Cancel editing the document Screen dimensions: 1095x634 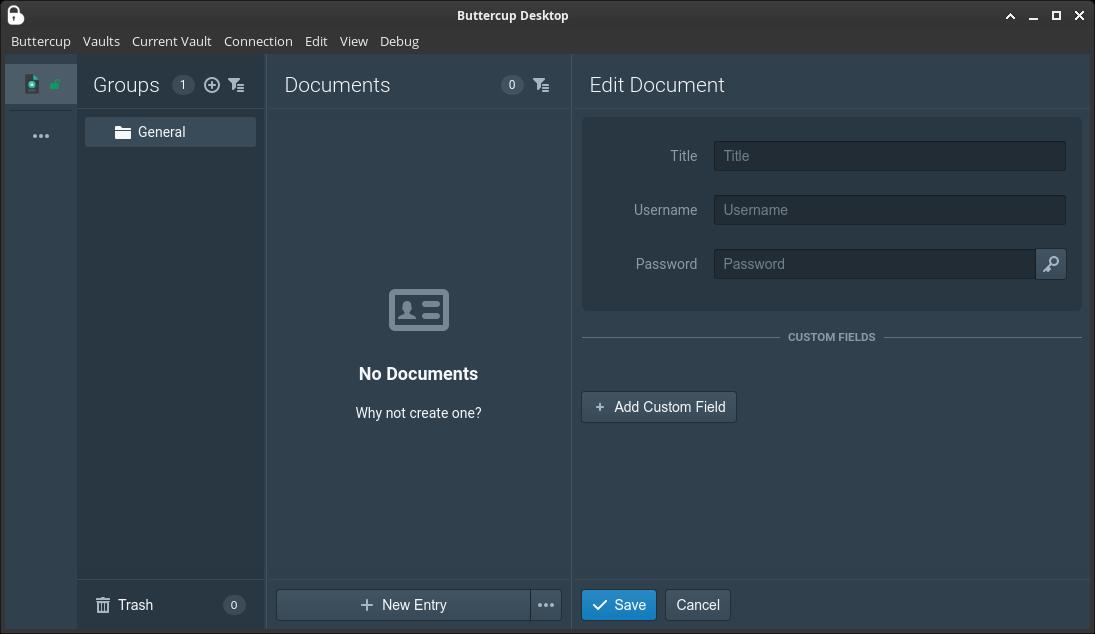pyautogui.click(x=698, y=605)
